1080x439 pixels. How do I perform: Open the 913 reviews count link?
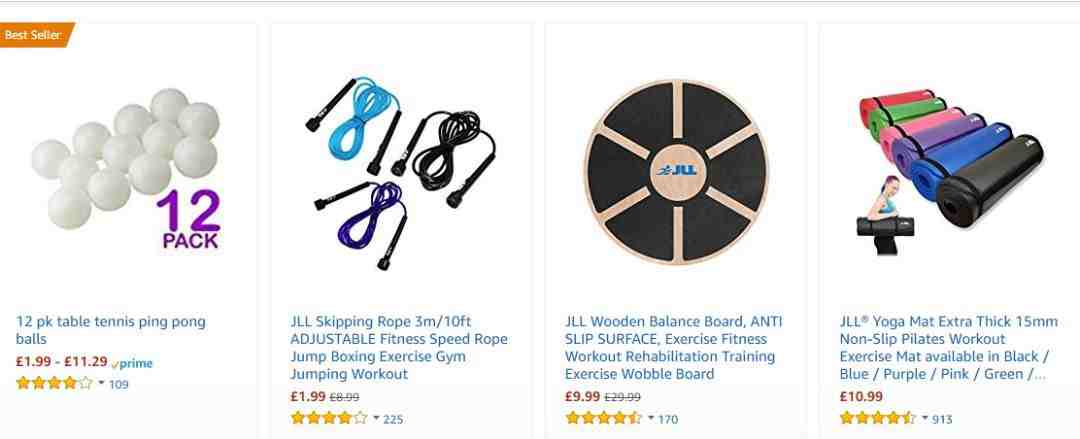coord(942,418)
